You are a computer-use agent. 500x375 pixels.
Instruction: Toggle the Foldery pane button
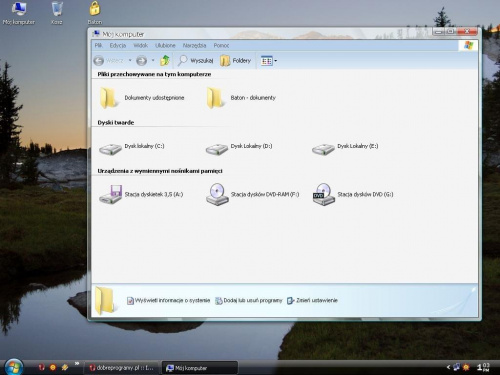coord(235,61)
